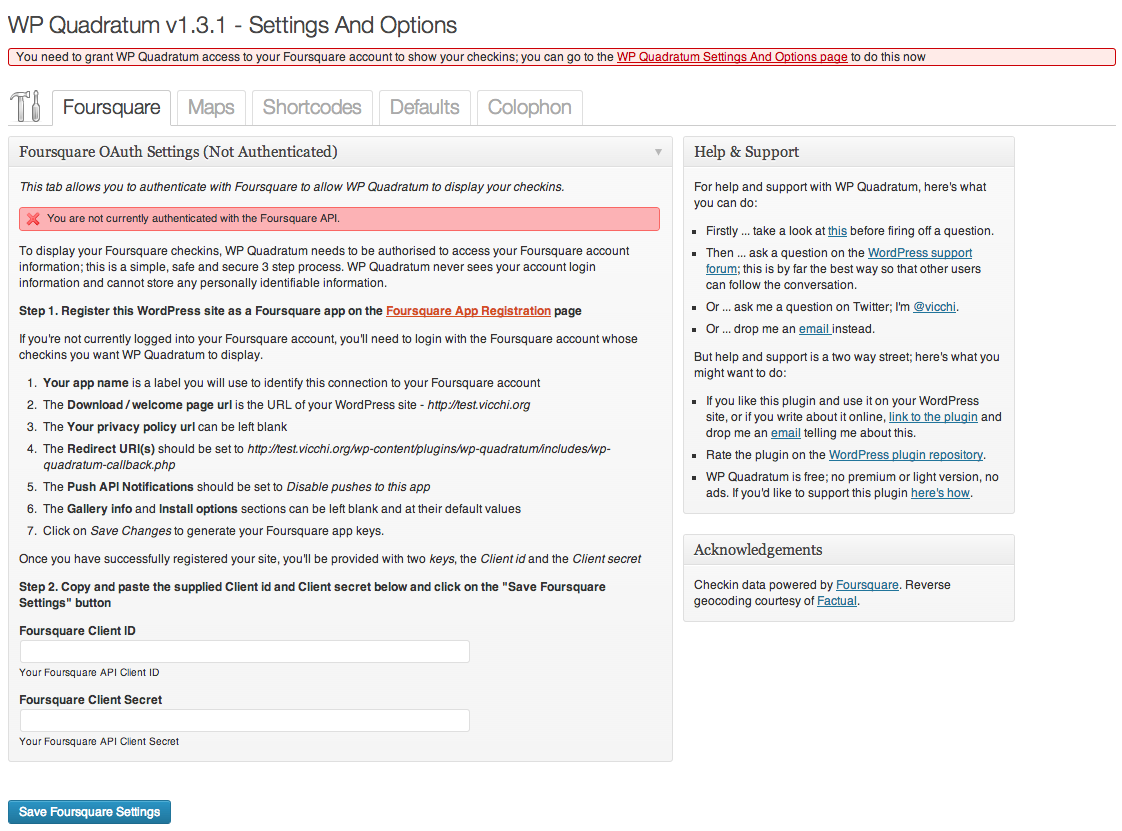Open the Colophon tab
This screenshot has width=1122, height=831.
[x=530, y=107]
